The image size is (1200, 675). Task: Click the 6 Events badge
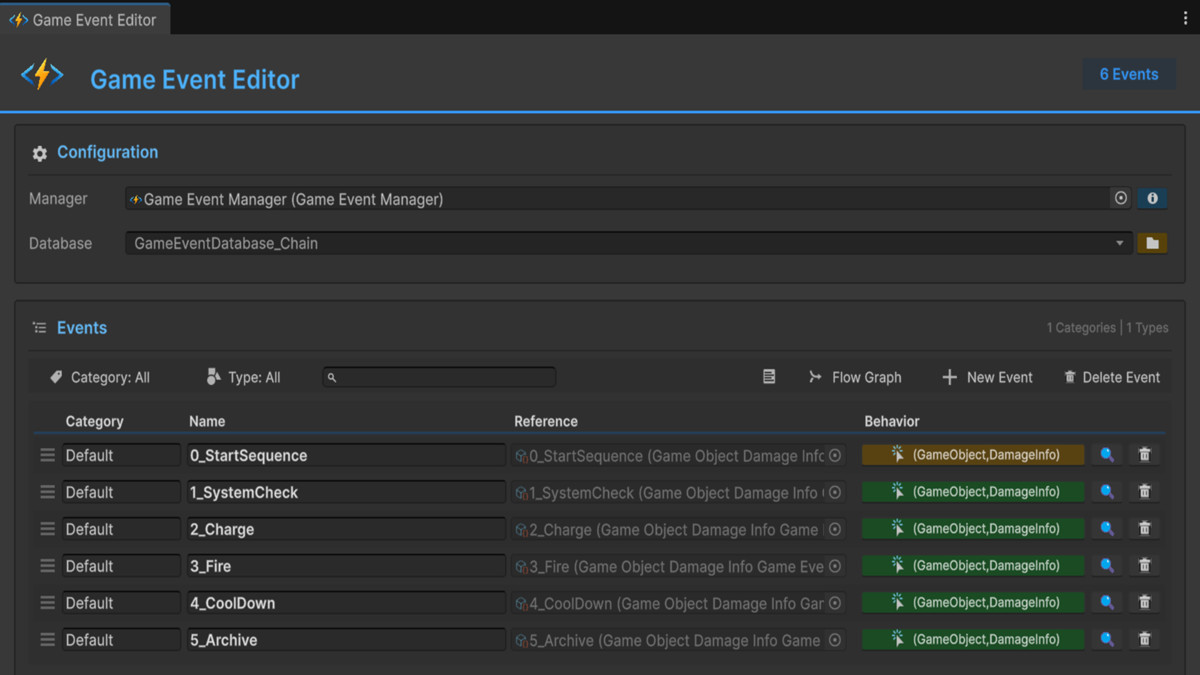click(1129, 74)
